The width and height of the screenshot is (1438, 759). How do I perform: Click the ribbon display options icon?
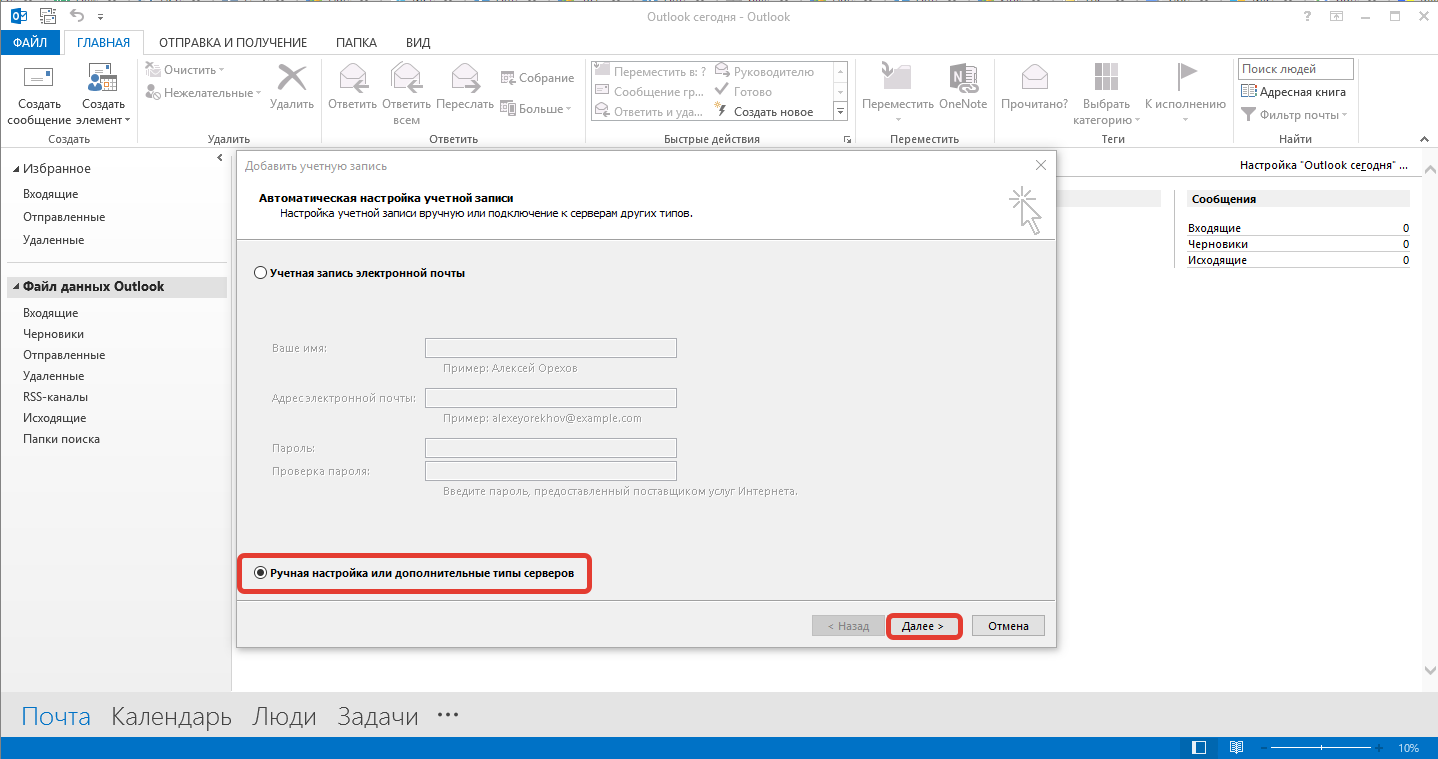(x=1336, y=17)
